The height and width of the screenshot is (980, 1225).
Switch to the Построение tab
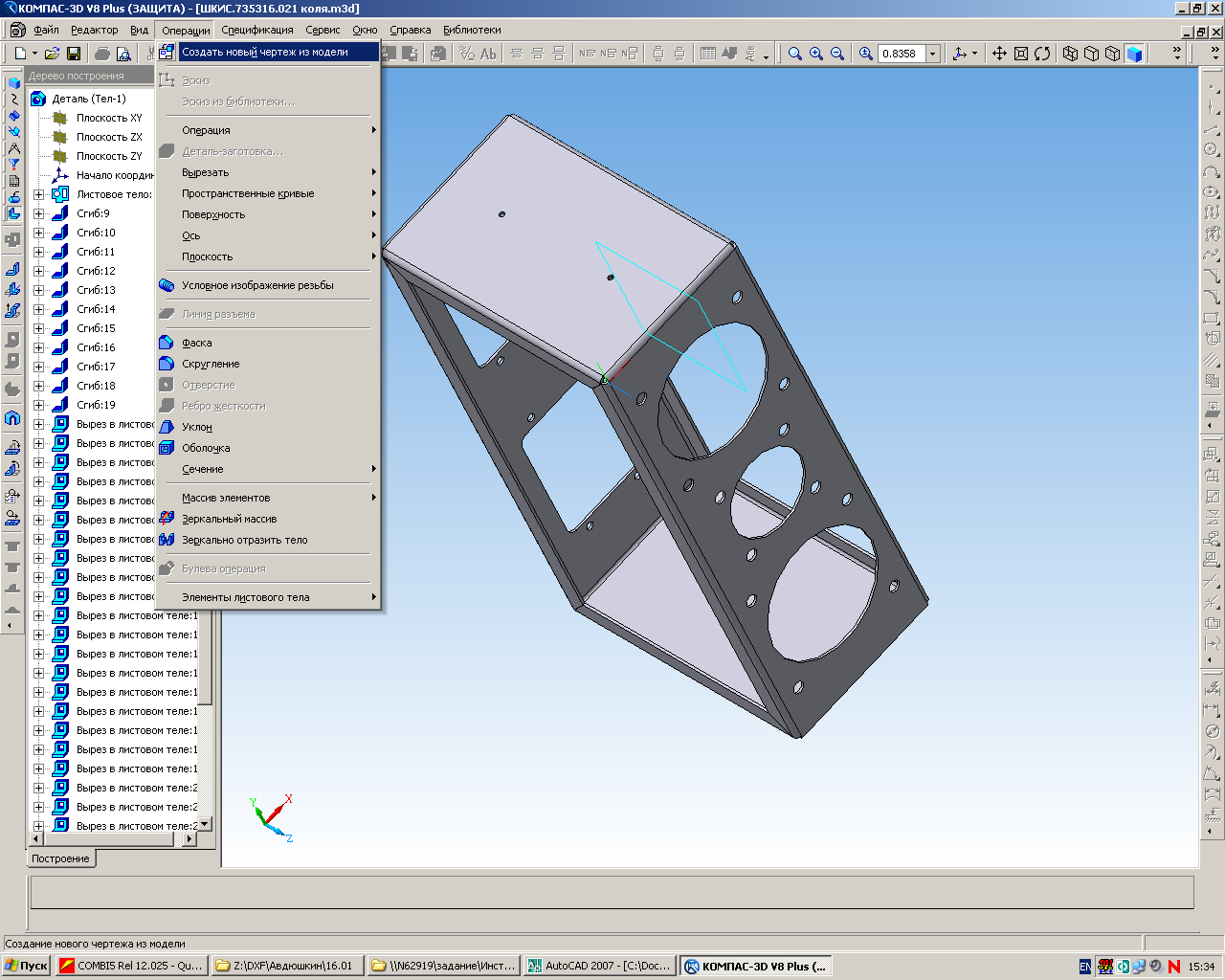coord(60,858)
